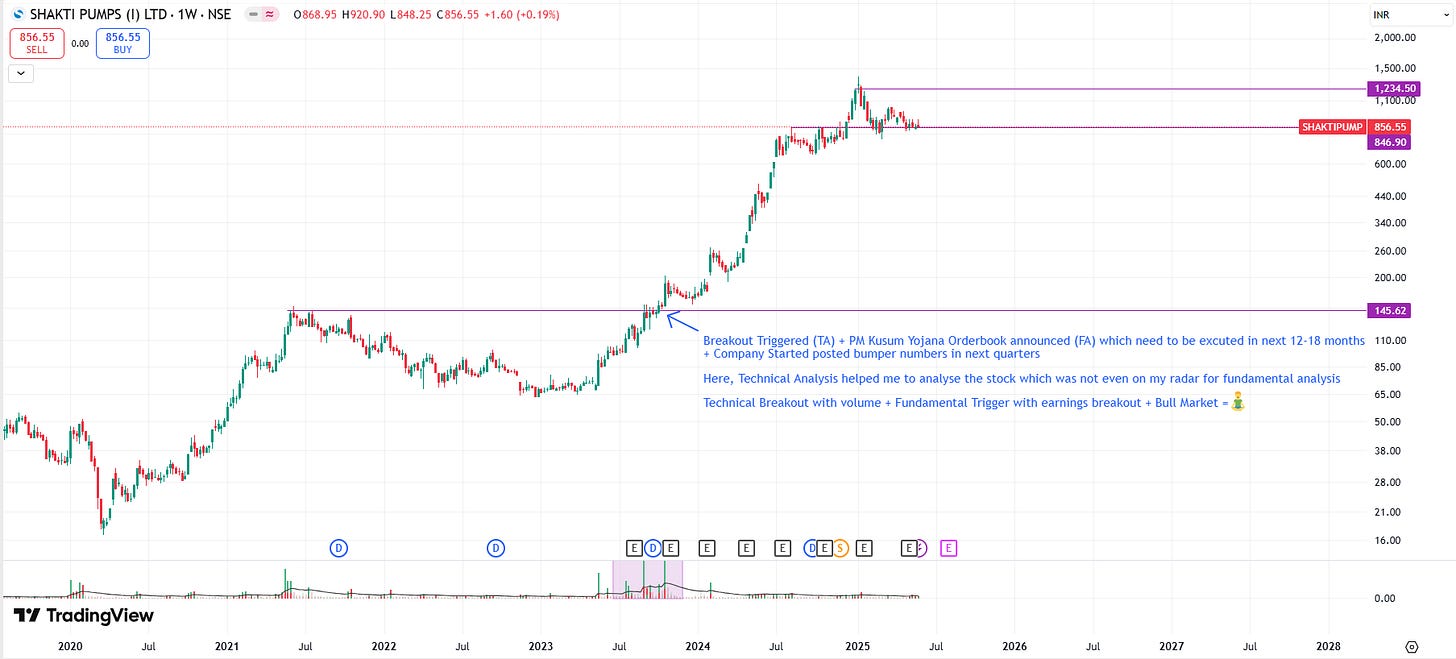Select the earnings marker near August 2023
This screenshot has height=659, width=1456.
point(634,547)
